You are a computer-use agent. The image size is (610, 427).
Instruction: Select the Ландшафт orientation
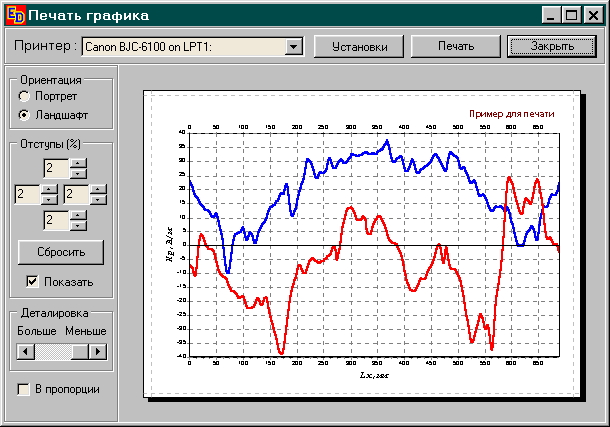point(24,114)
